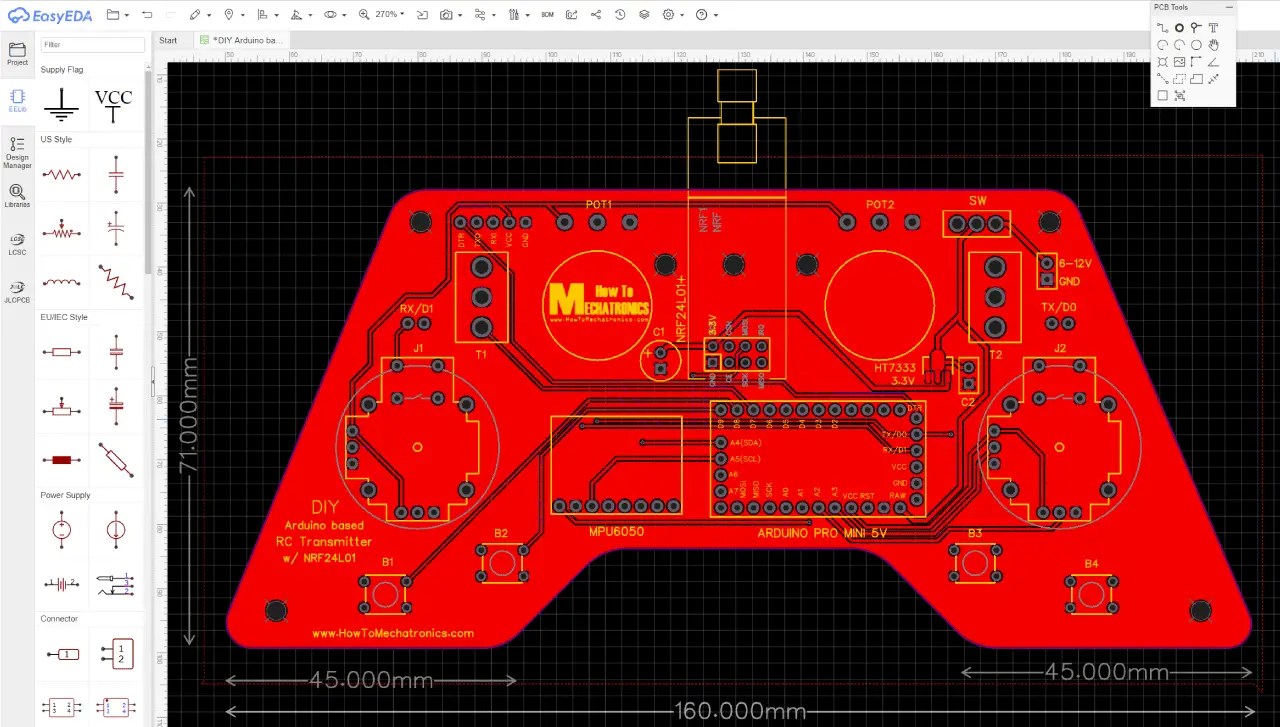Collapse the PCB Tools panel
Viewport: 1280px width, 727px height.
1229,7
